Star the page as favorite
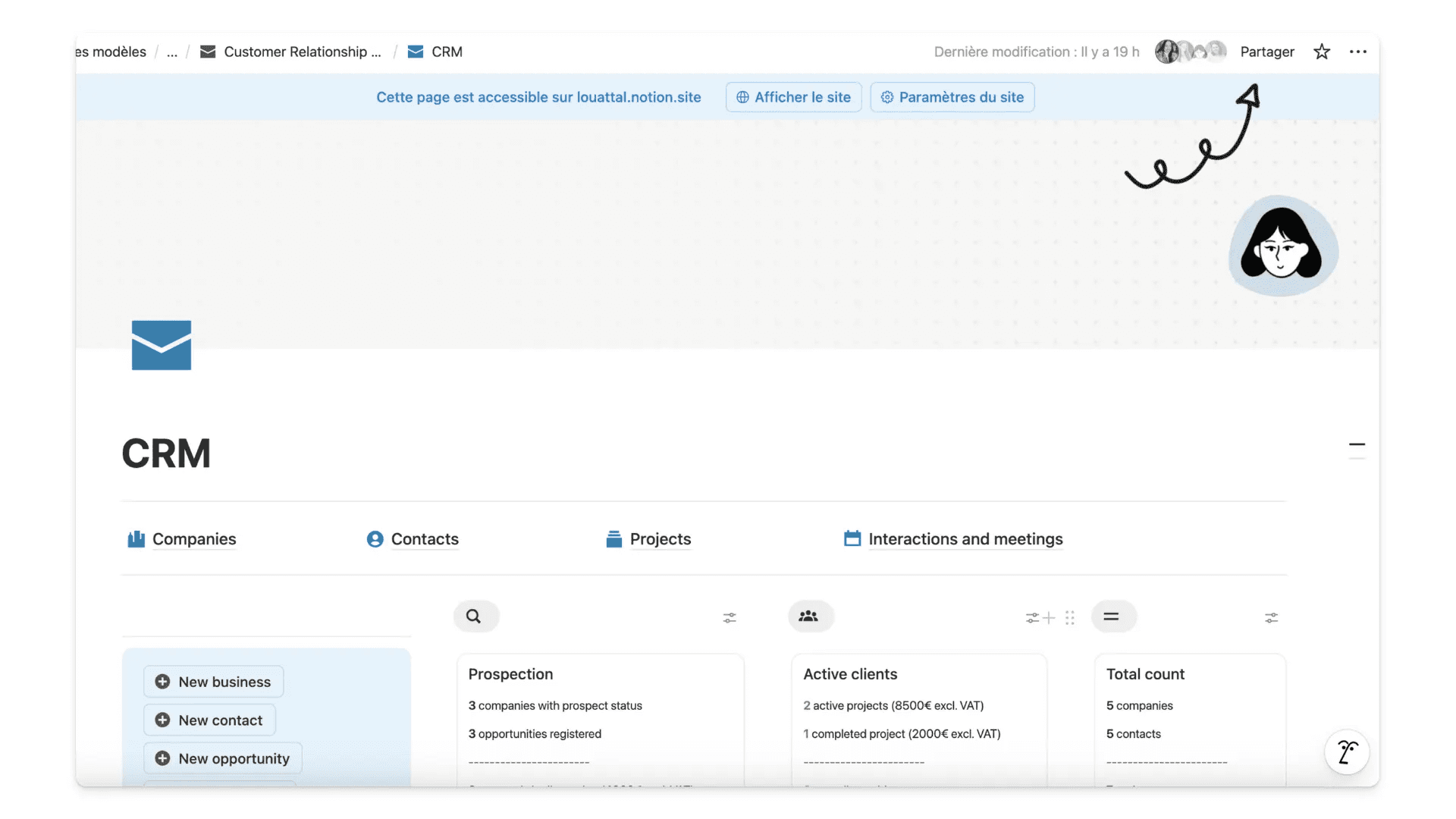 (x=1322, y=52)
